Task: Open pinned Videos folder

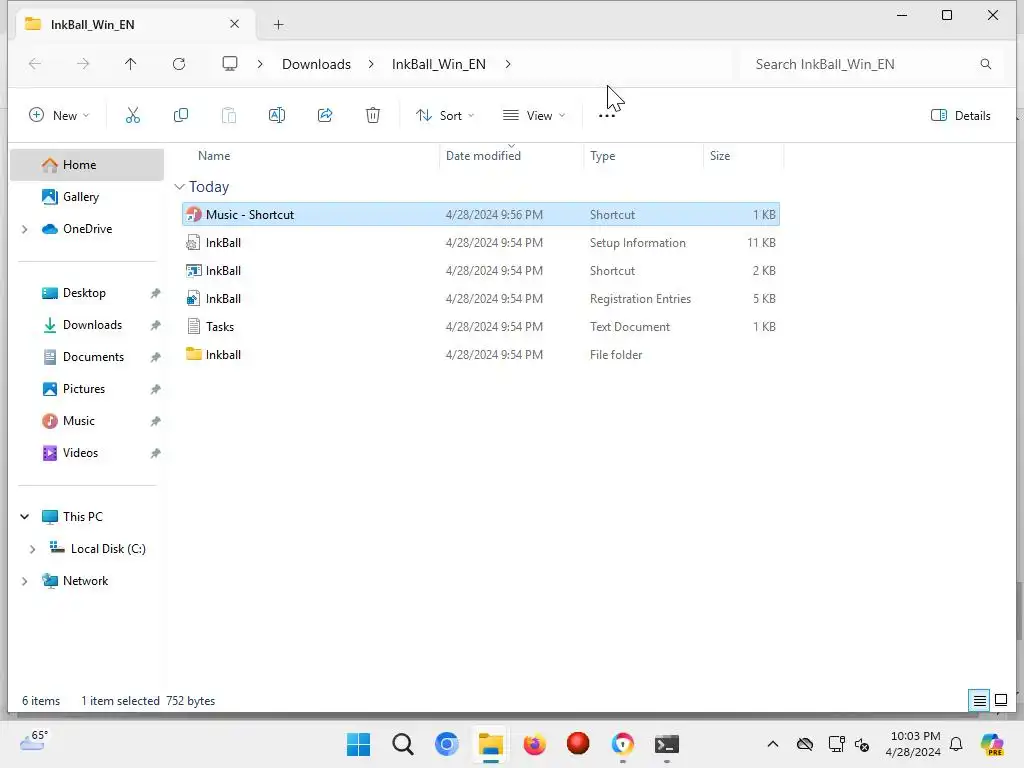Action: coord(80,453)
